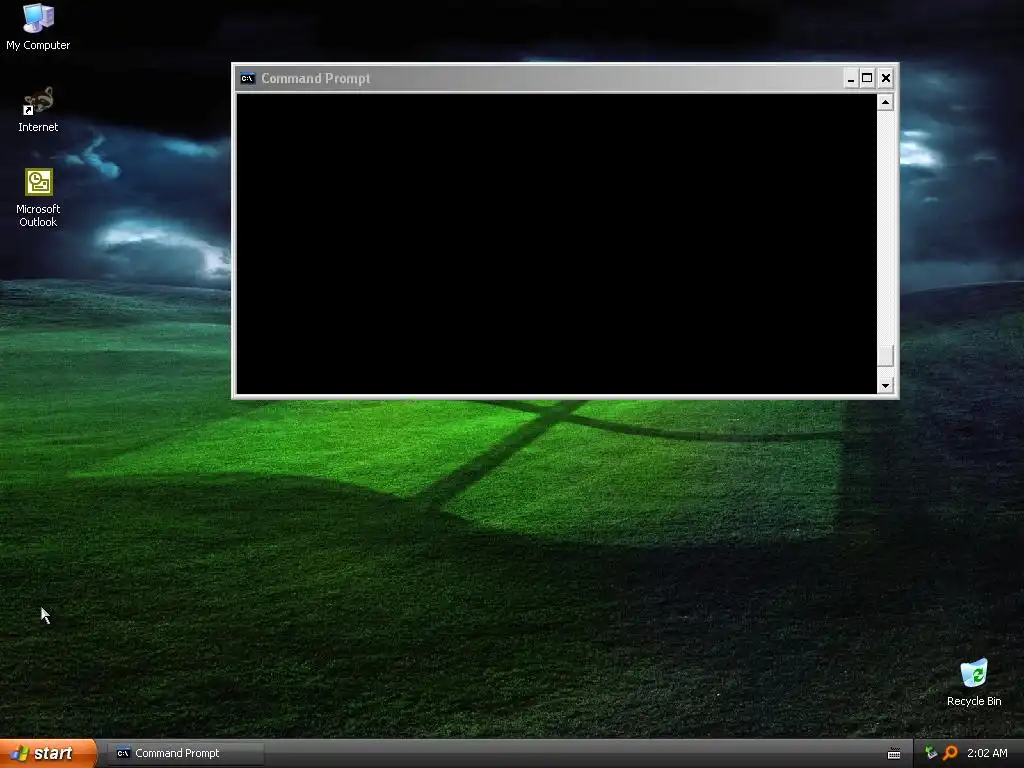Click the Command Prompt title bar text
The width and height of the screenshot is (1024, 768).
(x=315, y=78)
